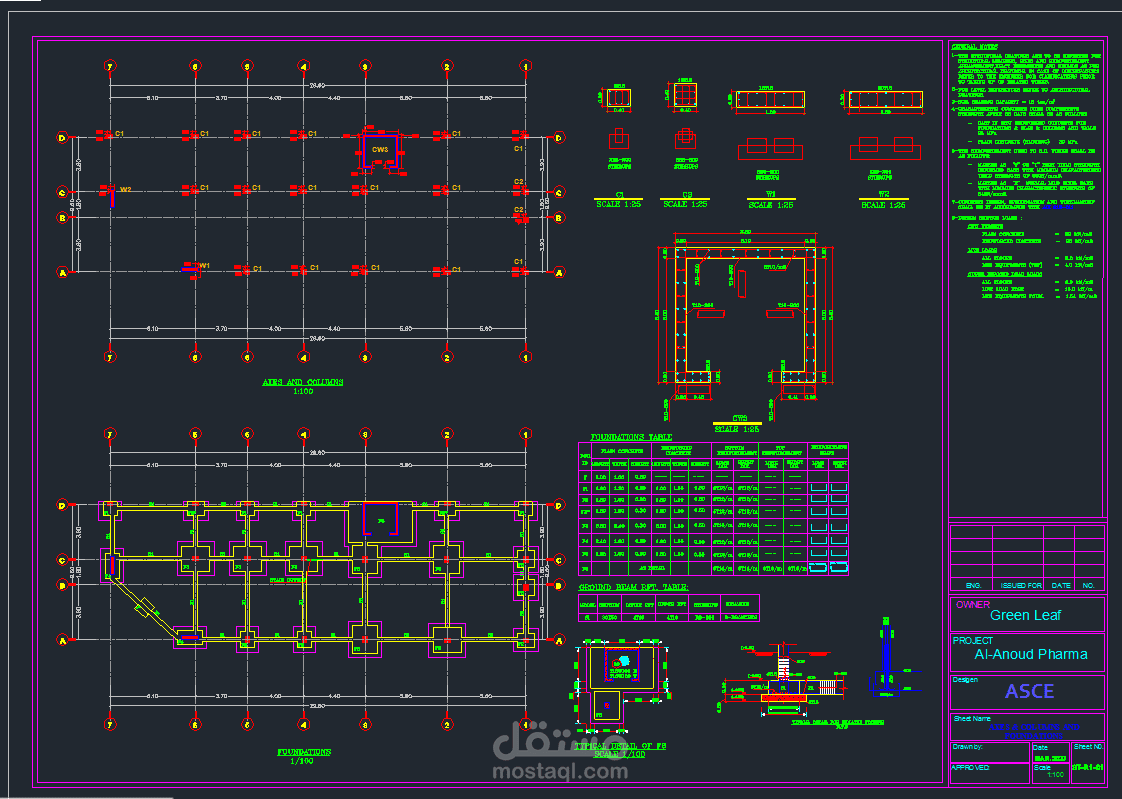Select the 'TYPICAL DETAIL OF F6' title

pos(620,746)
